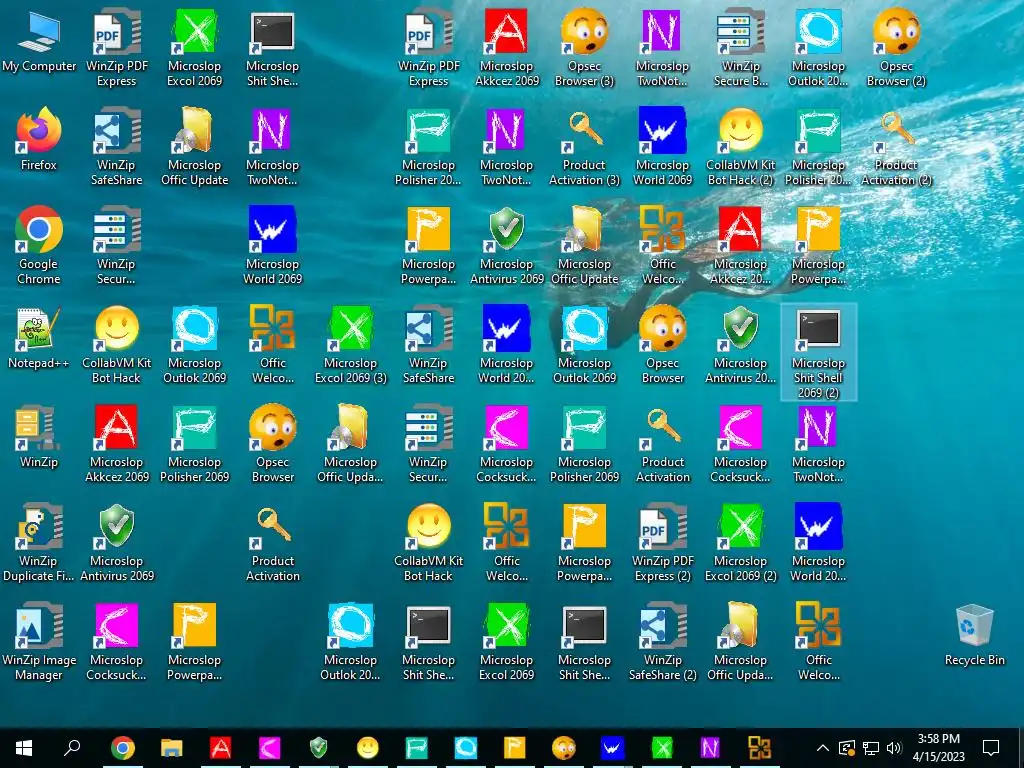Image resolution: width=1024 pixels, height=768 pixels.
Task: Open File Explorer from the taskbar
Action: tap(171, 748)
